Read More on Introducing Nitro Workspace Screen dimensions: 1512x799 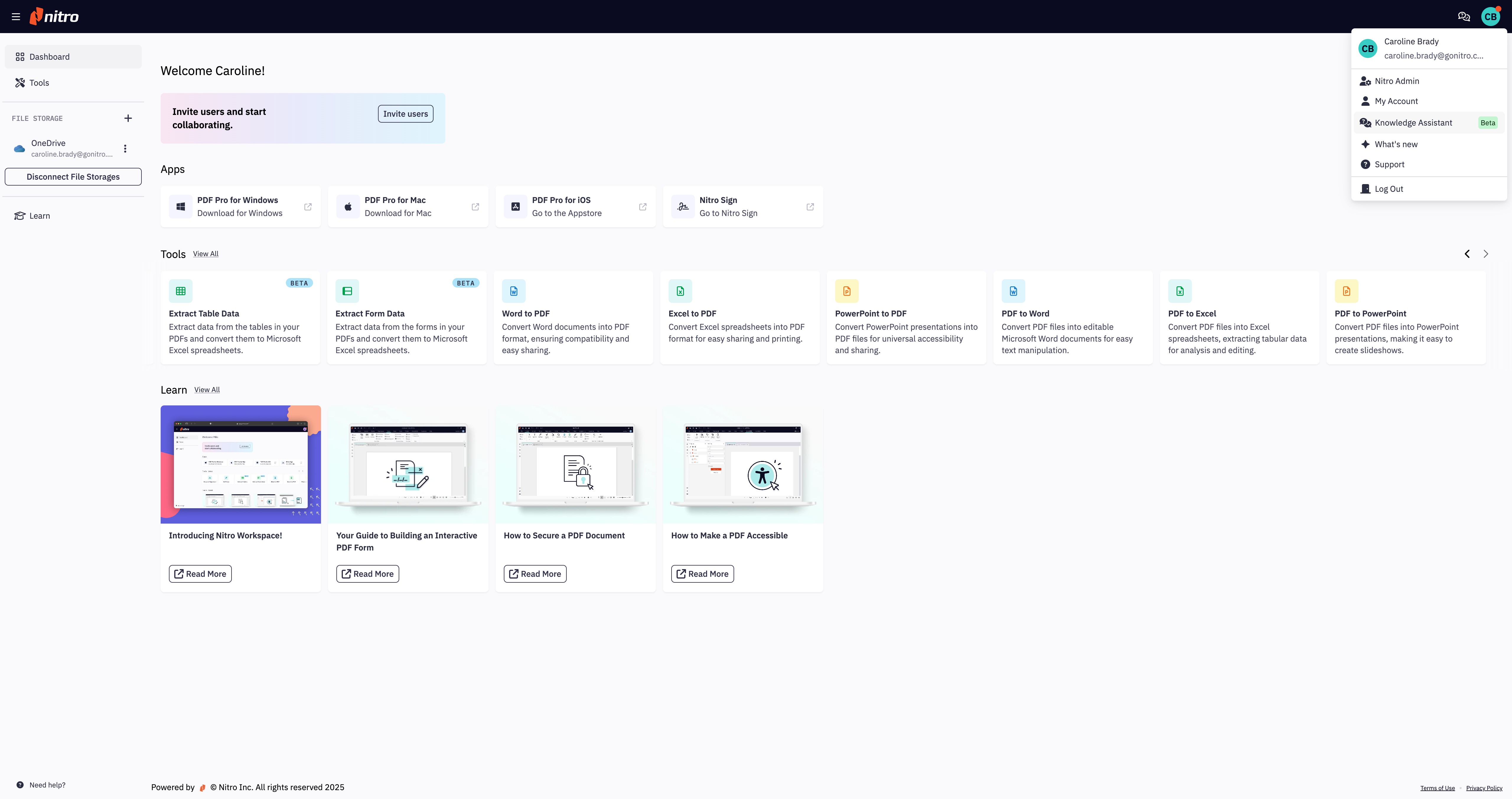click(x=200, y=574)
